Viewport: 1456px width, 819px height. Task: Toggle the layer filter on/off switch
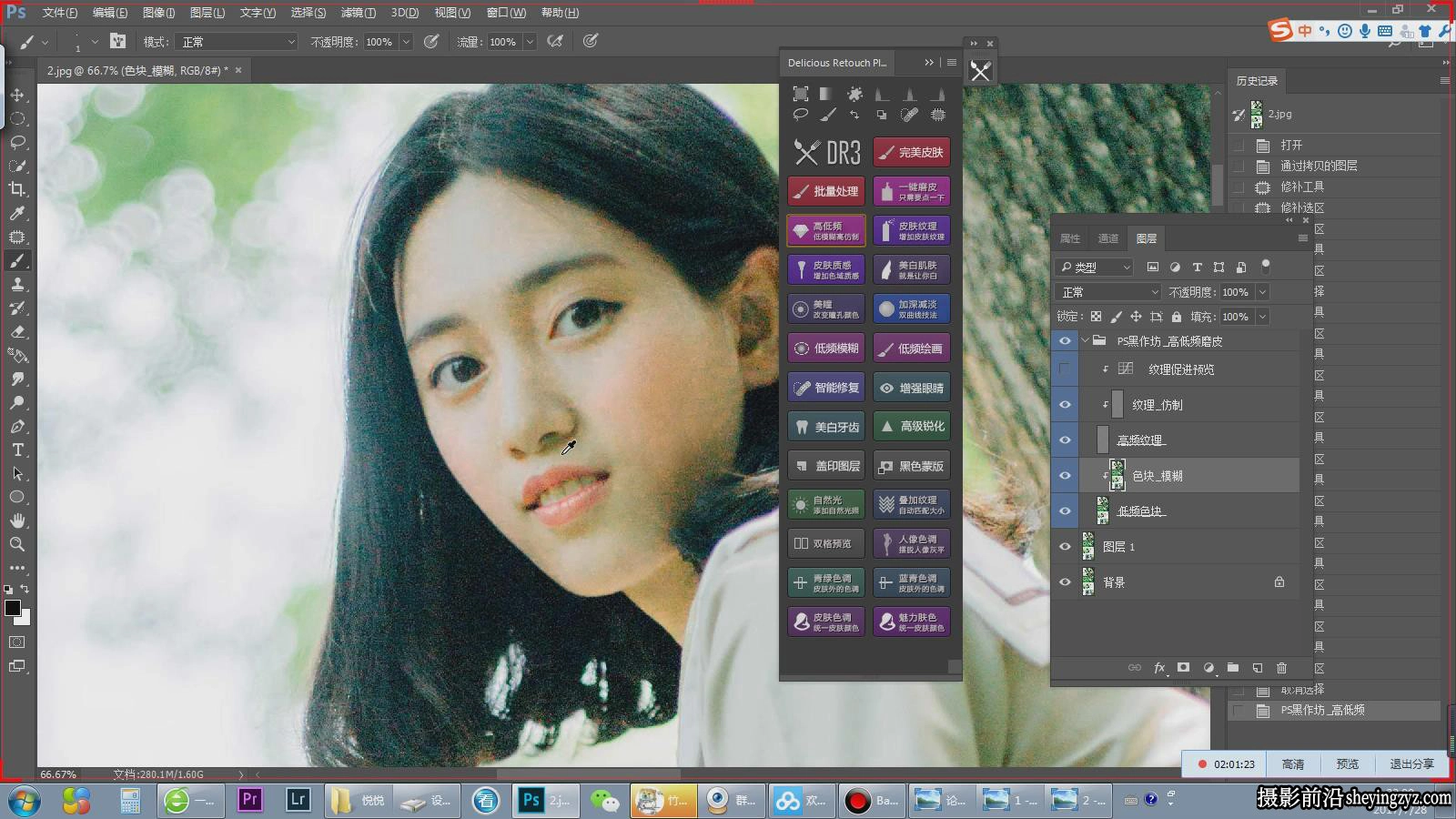pos(1265,266)
